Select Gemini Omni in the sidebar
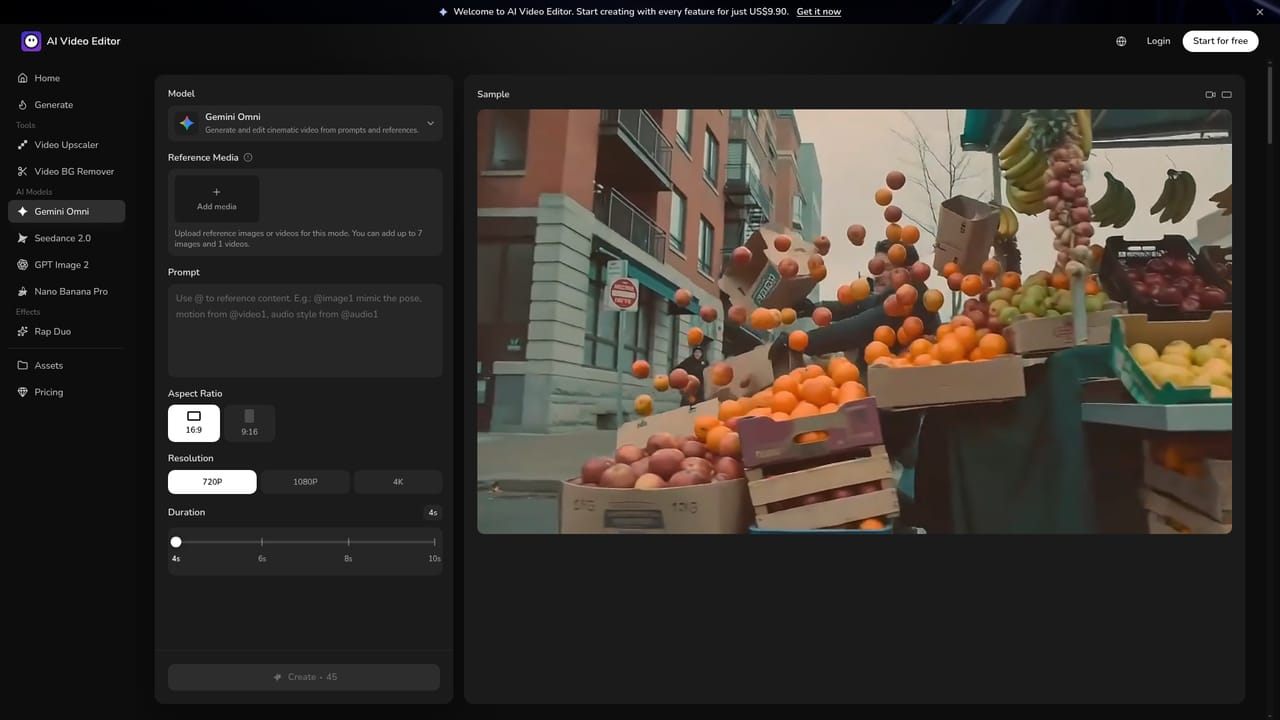1280x720 pixels. tap(66, 212)
